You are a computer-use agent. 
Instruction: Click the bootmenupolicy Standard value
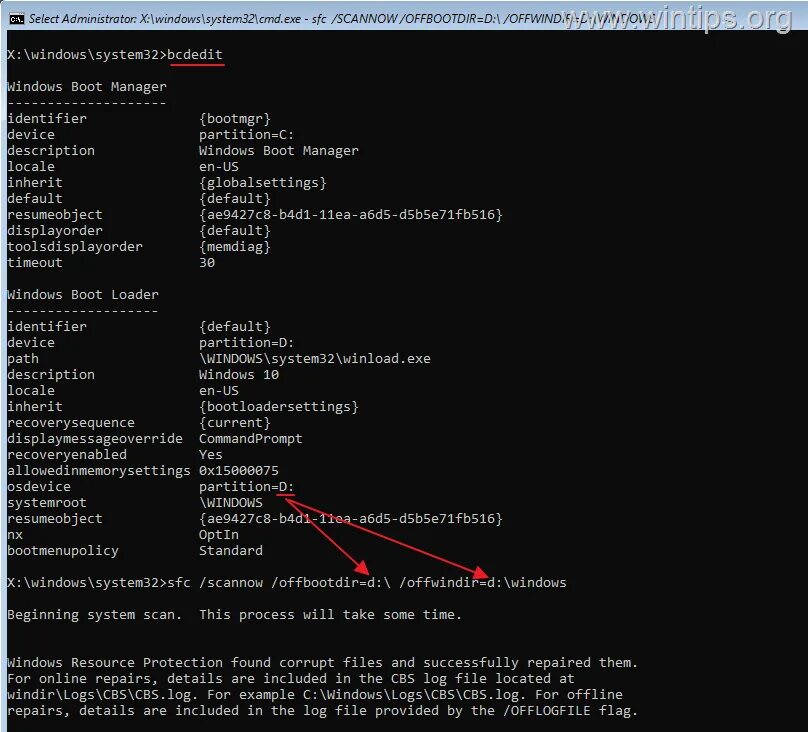(x=230, y=551)
